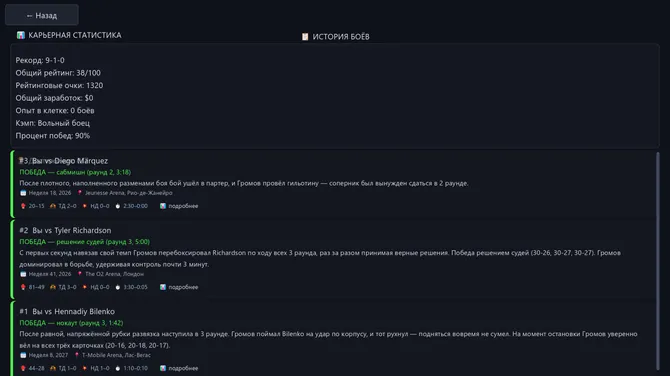This screenshot has height=376, width=670.
Task: Click the Опыт в клетке: 0 боёв line
Action: tap(55, 110)
